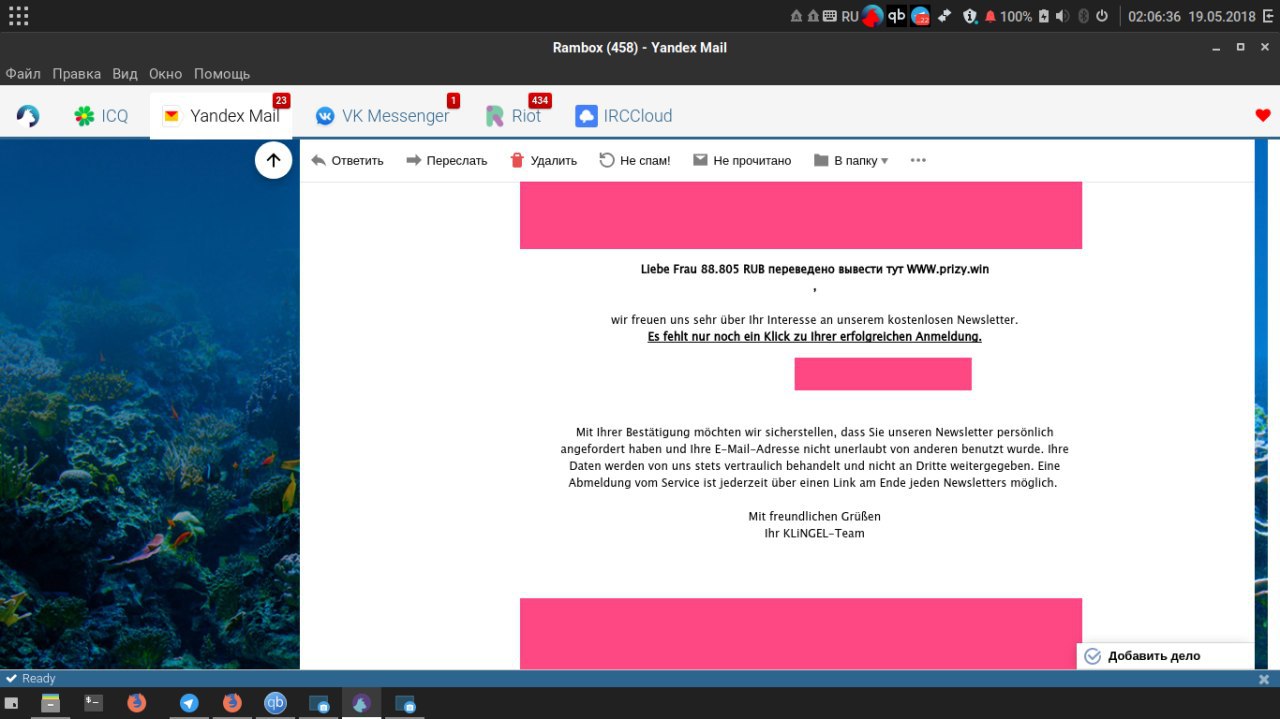1280x719 pixels.
Task: Switch to the ICQ service tab
Action: pyautogui.click(x=101, y=116)
